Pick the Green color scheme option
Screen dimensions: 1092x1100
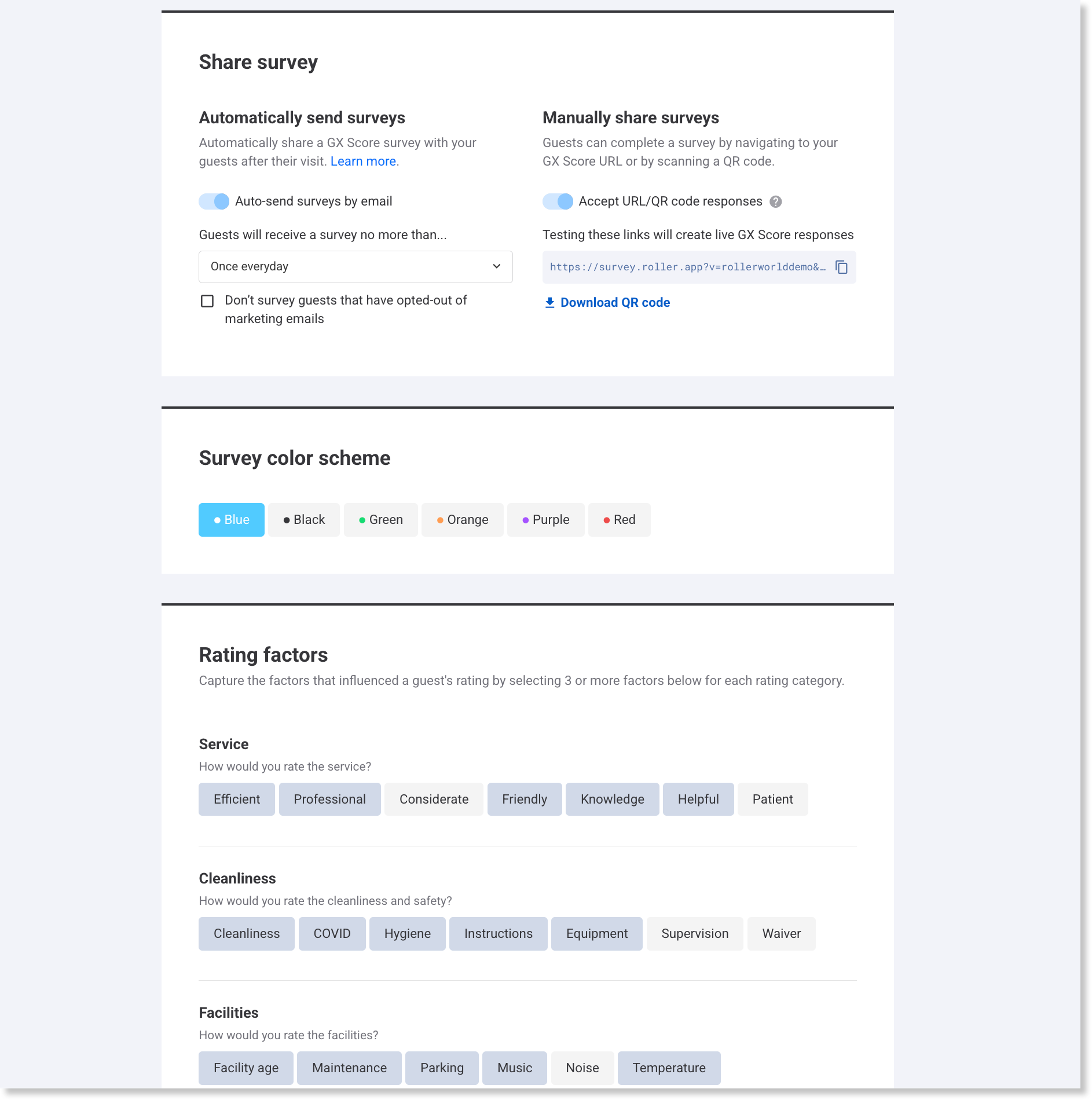380,520
